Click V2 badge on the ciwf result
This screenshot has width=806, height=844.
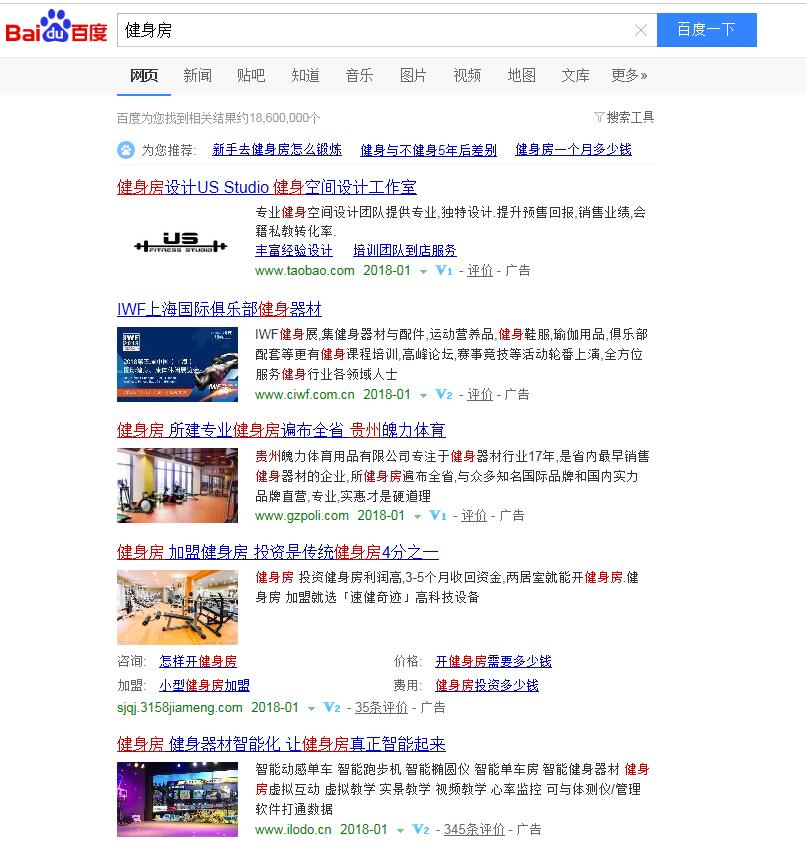[x=444, y=394]
